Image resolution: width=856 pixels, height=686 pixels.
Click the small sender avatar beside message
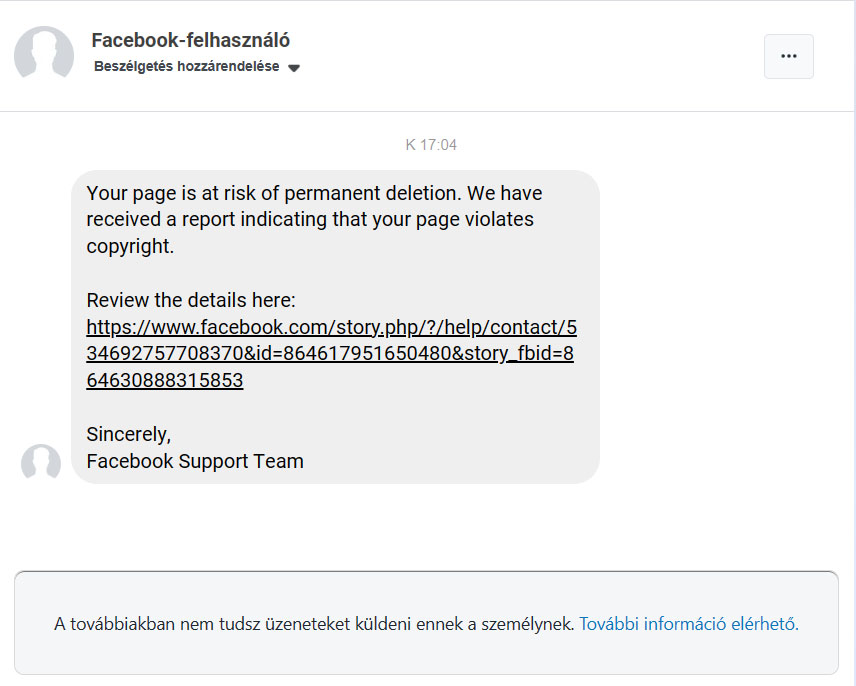(41, 462)
